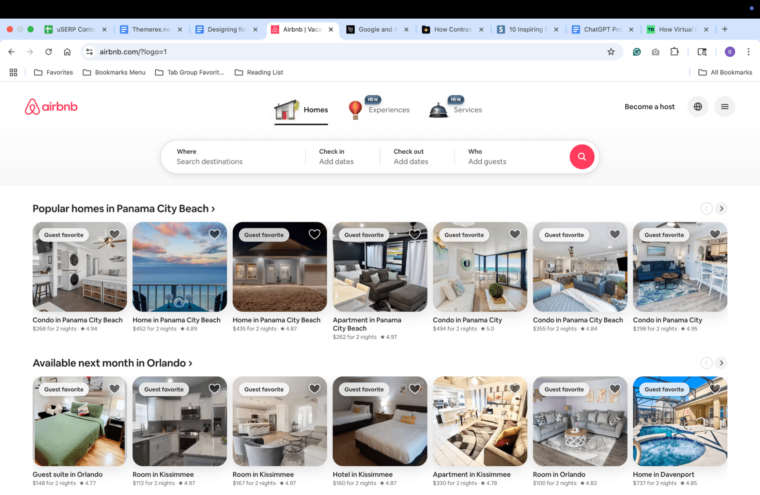Viewport: 760px width, 495px height.
Task: Bookmark this page with the star
Action: click(611, 51)
